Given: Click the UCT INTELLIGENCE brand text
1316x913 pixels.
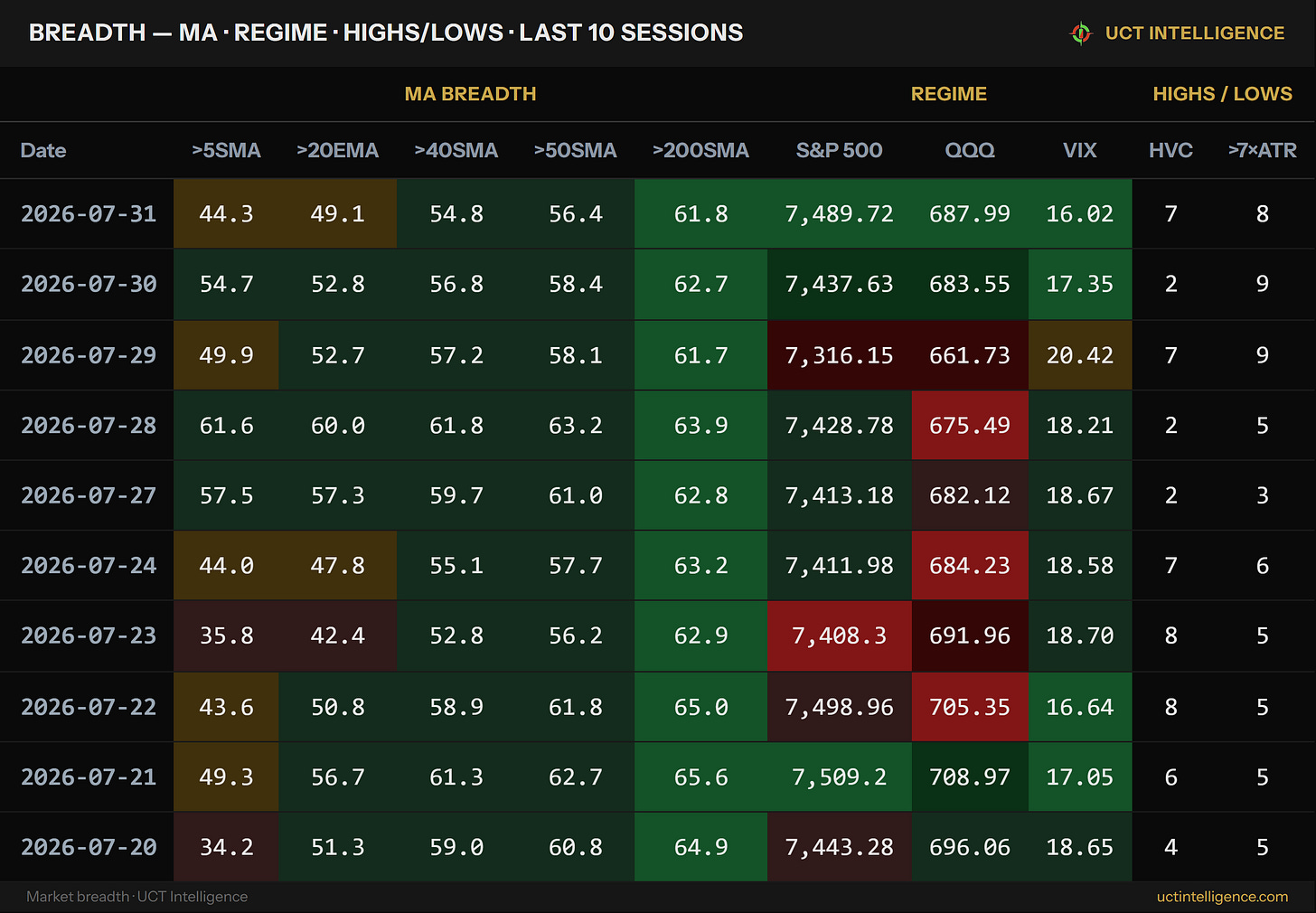Looking at the screenshot, I should pos(1195,33).
